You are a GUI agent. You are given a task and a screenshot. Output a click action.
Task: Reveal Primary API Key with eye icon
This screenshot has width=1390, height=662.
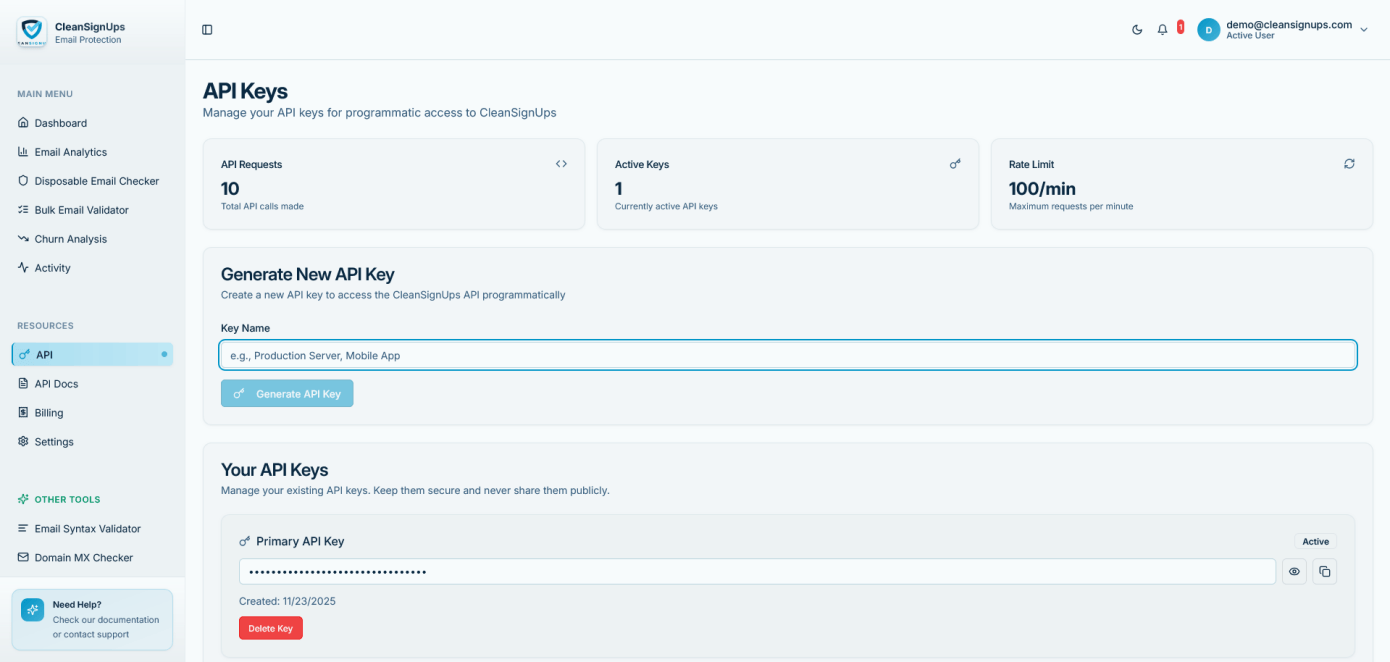[1294, 571]
